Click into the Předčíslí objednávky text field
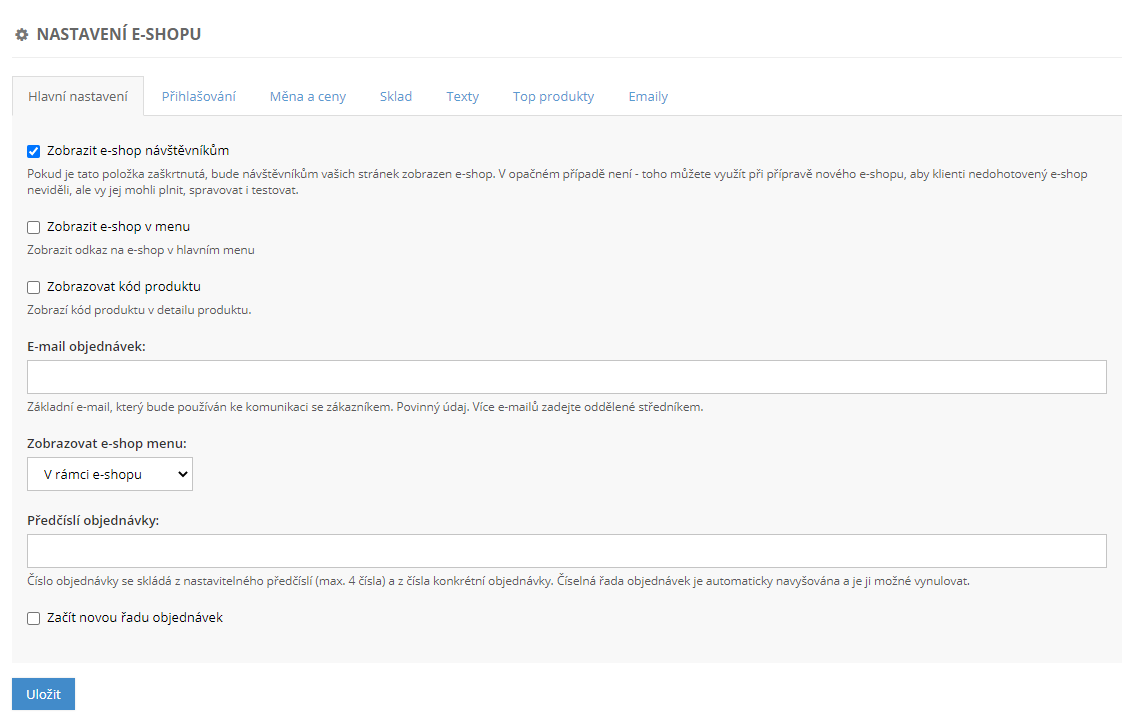 (x=566, y=551)
